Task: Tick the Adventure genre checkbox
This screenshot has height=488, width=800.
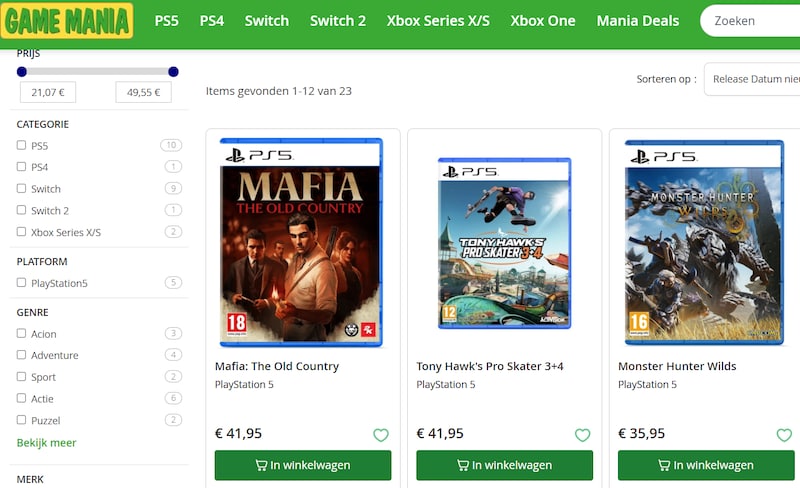Action: click(x=22, y=355)
